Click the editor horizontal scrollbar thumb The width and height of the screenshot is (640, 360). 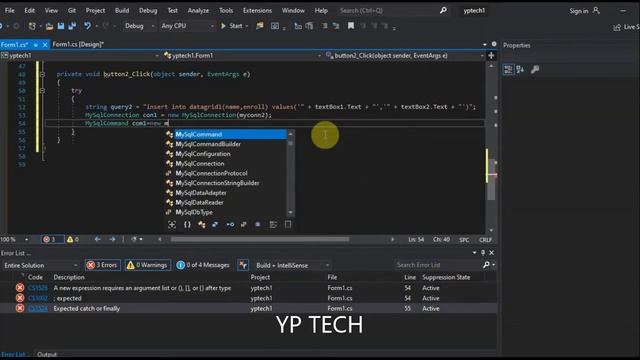(x=260, y=240)
